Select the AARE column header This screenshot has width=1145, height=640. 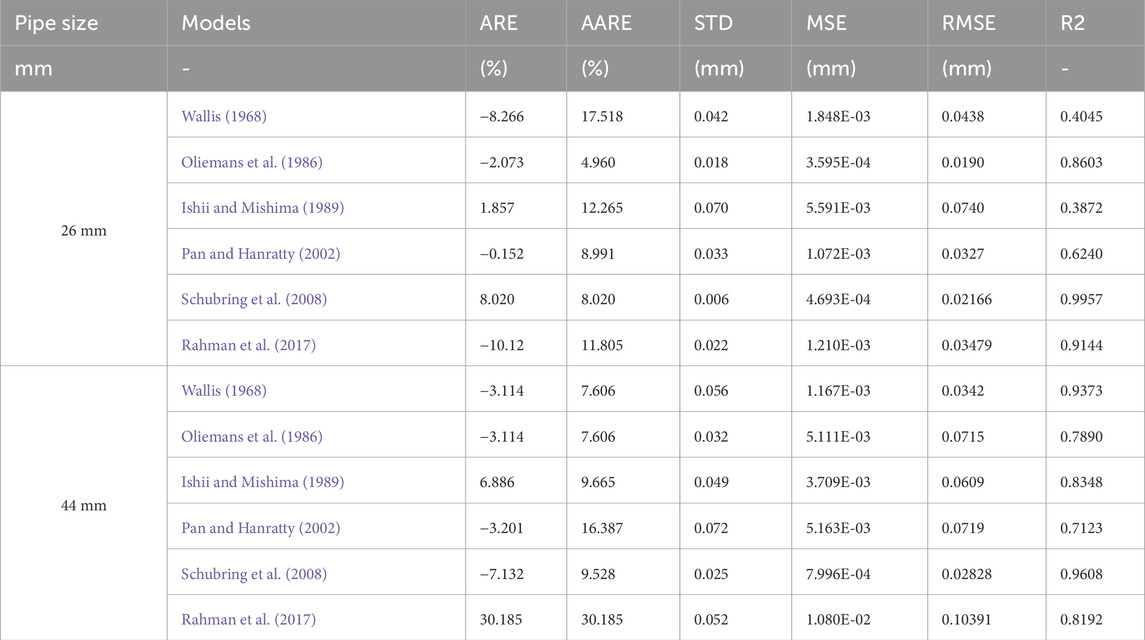[606, 23]
